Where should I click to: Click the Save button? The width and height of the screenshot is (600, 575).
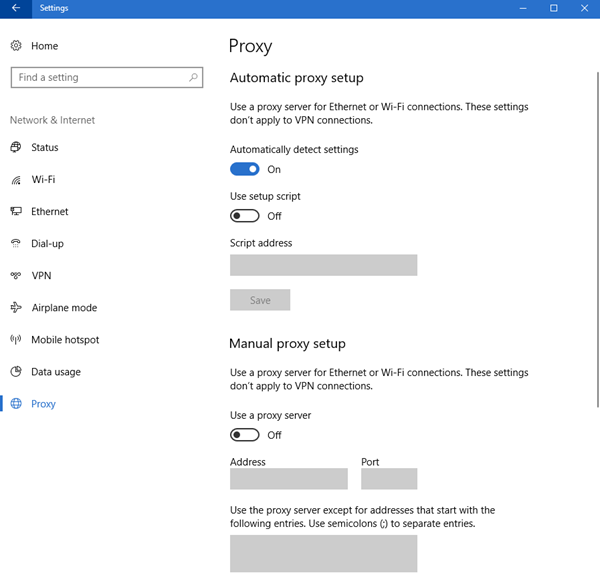260,300
